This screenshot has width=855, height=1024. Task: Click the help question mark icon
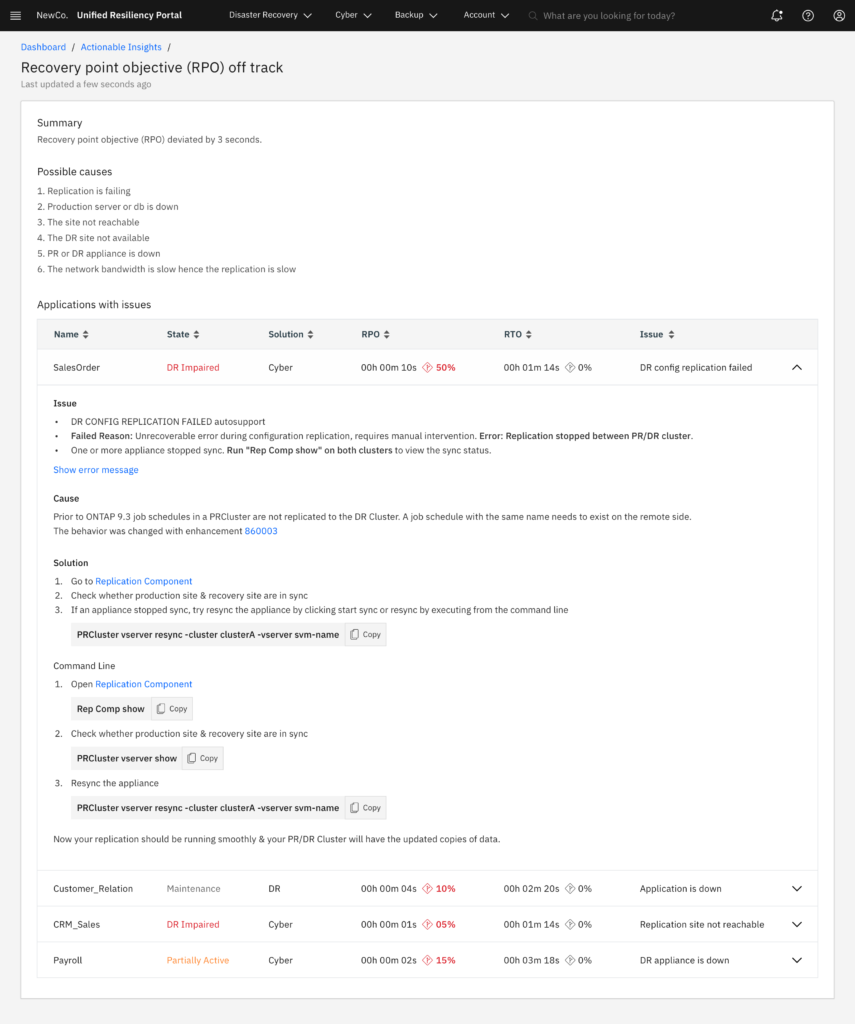[x=808, y=16]
